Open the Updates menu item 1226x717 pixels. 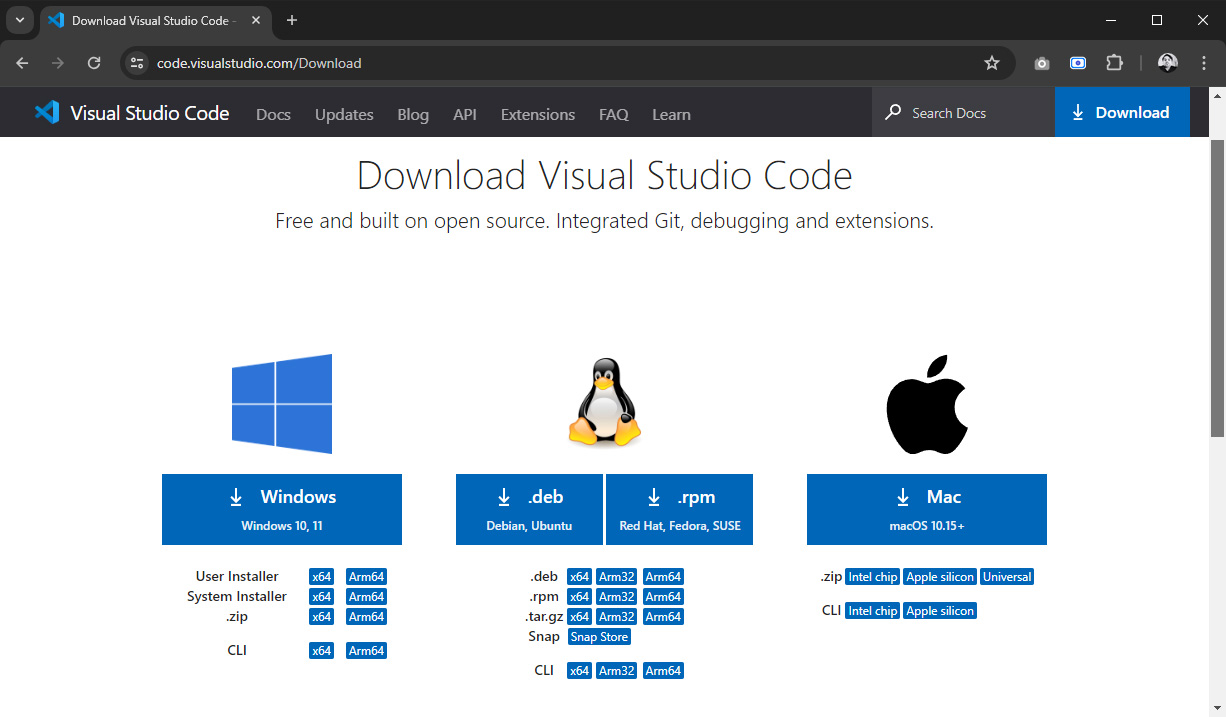pyautogui.click(x=344, y=114)
